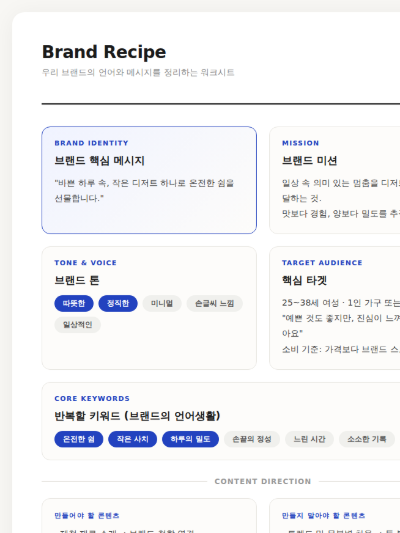Image resolution: width=400 pixels, height=533 pixels.
Task: Toggle the 작은 사치 keyword chip
Action: (x=133, y=439)
